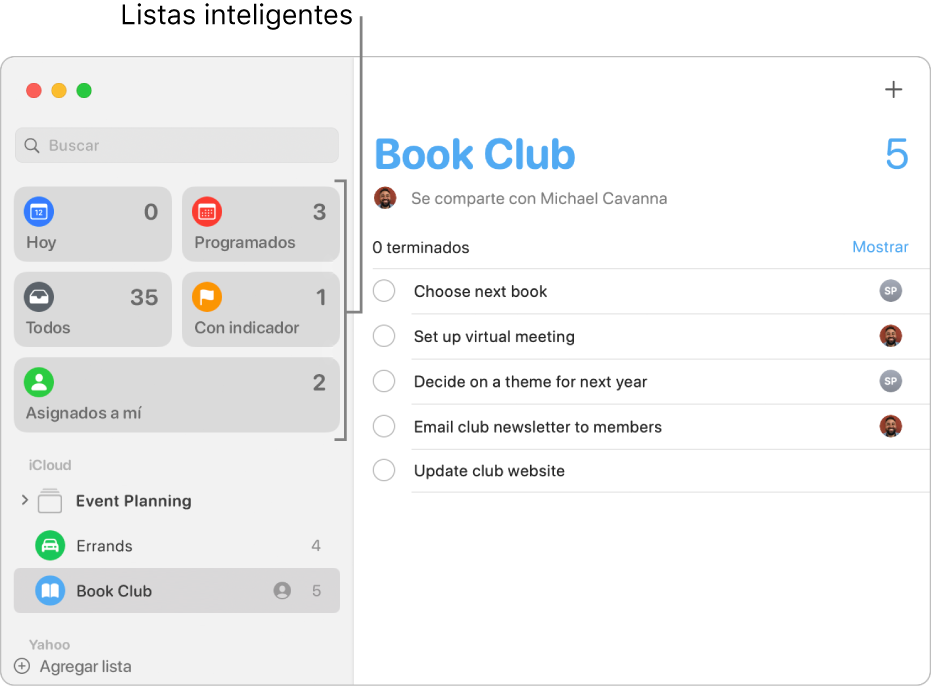This screenshot has height=686, width=931.
Task: Click inside the Buscar search field
Action: click(x=176, y=145)
